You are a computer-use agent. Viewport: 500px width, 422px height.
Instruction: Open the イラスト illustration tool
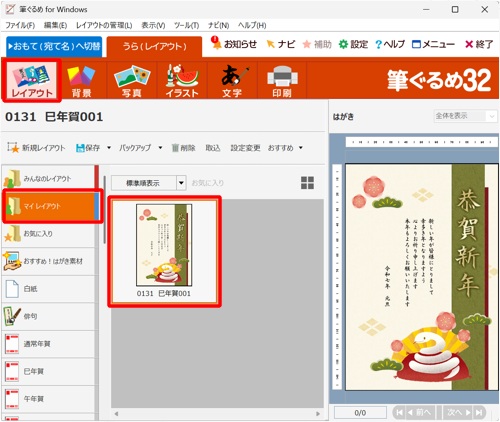point(182,80)
